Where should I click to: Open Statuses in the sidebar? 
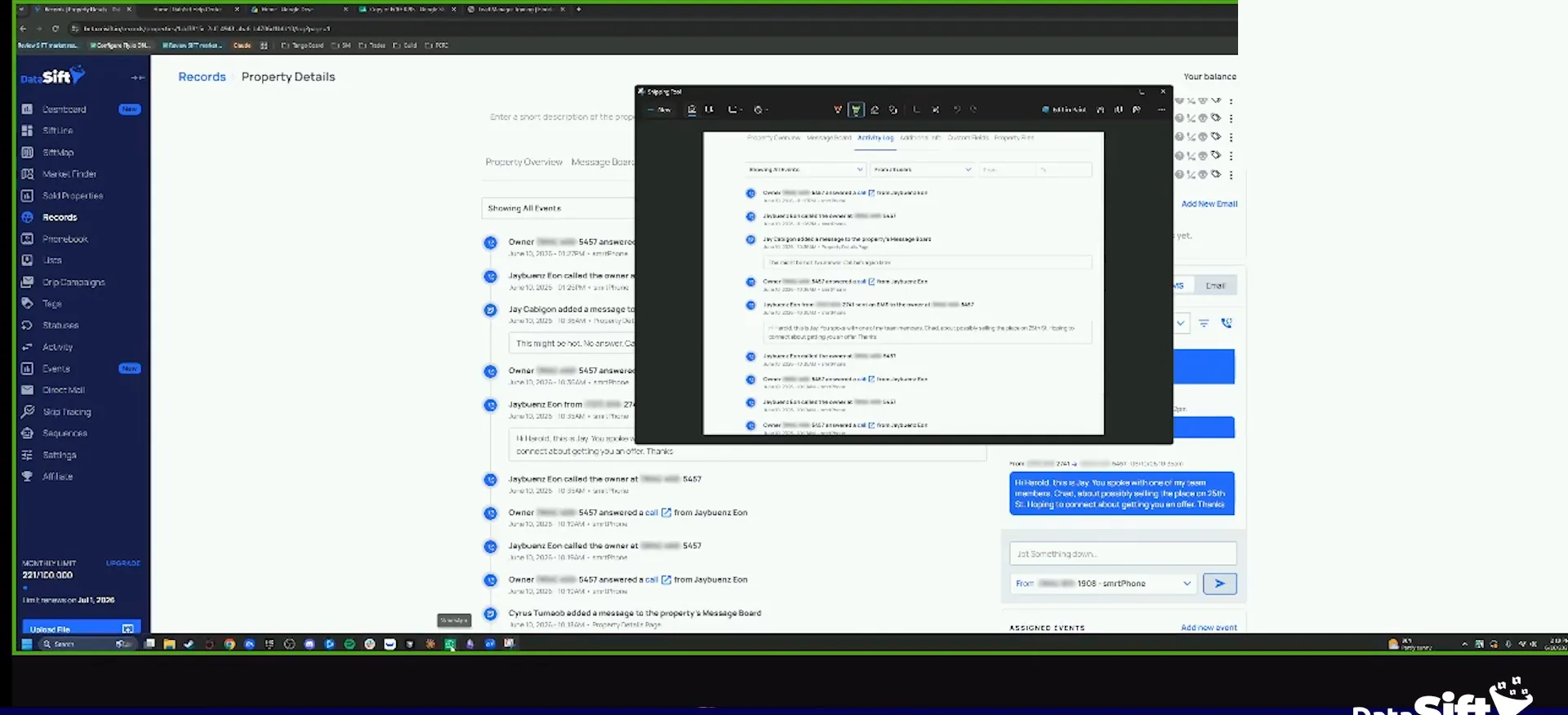tap(60, 325)
